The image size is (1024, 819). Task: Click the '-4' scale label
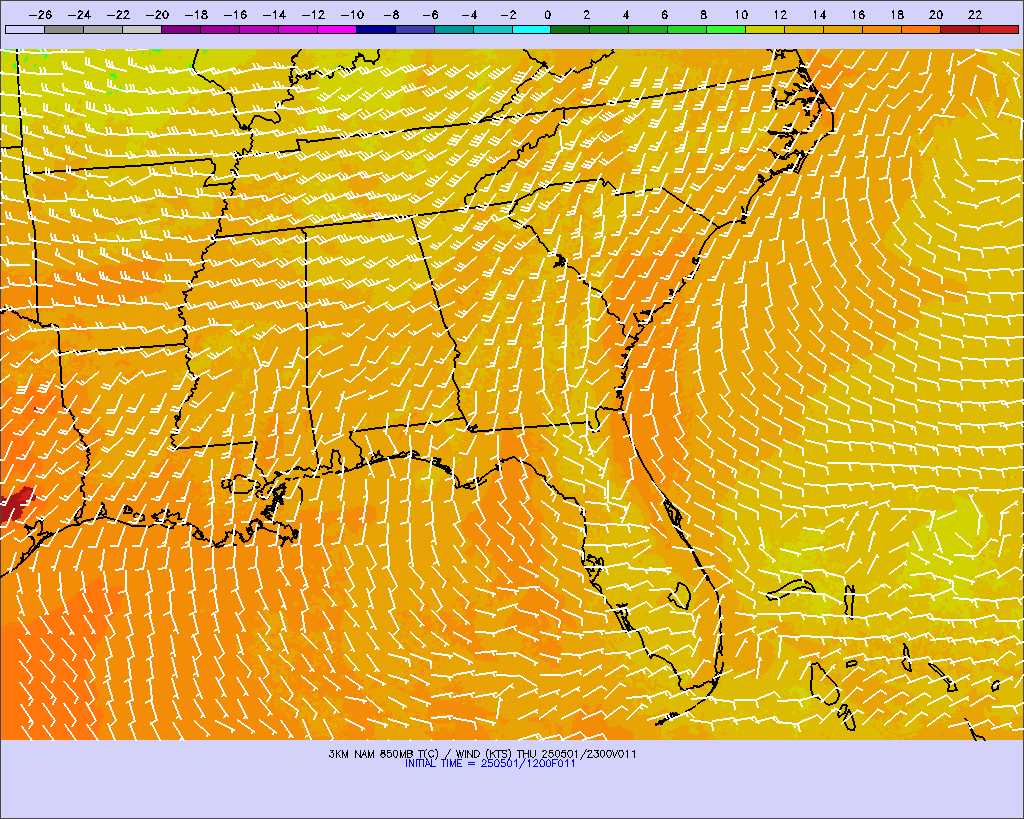[469, 15]
